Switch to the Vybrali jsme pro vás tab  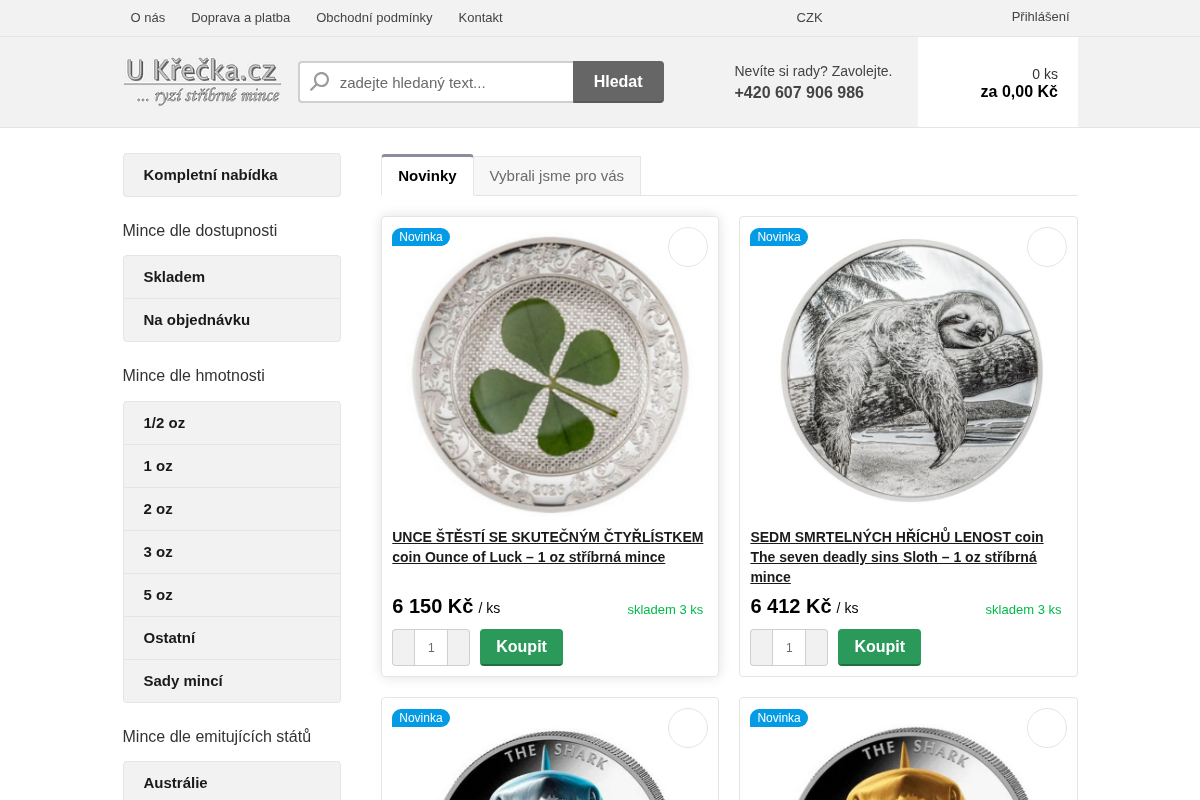click(557, 176)
